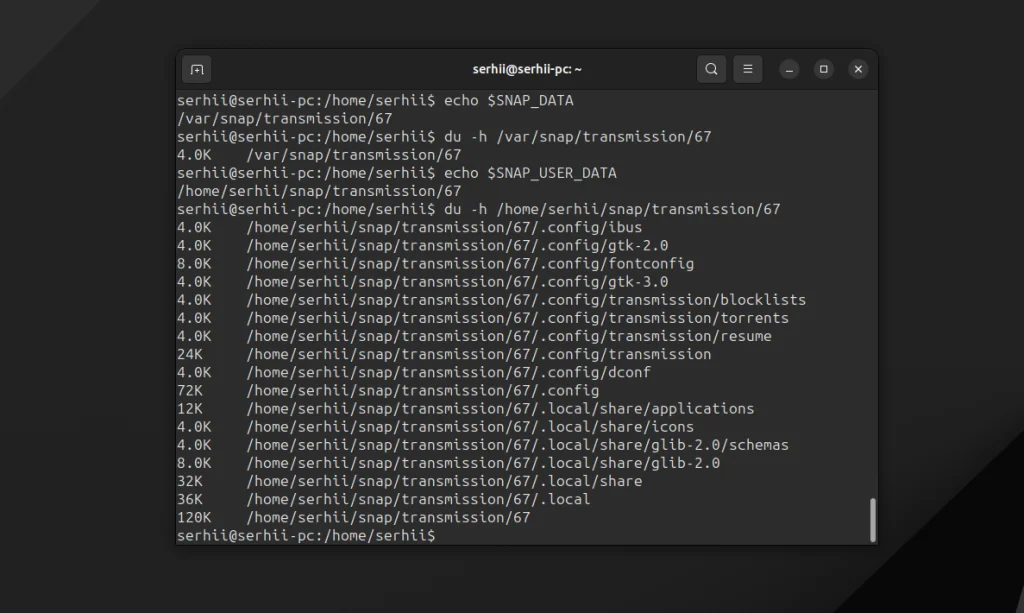Click the glib-2.0/schemas path line

(517, 445)
